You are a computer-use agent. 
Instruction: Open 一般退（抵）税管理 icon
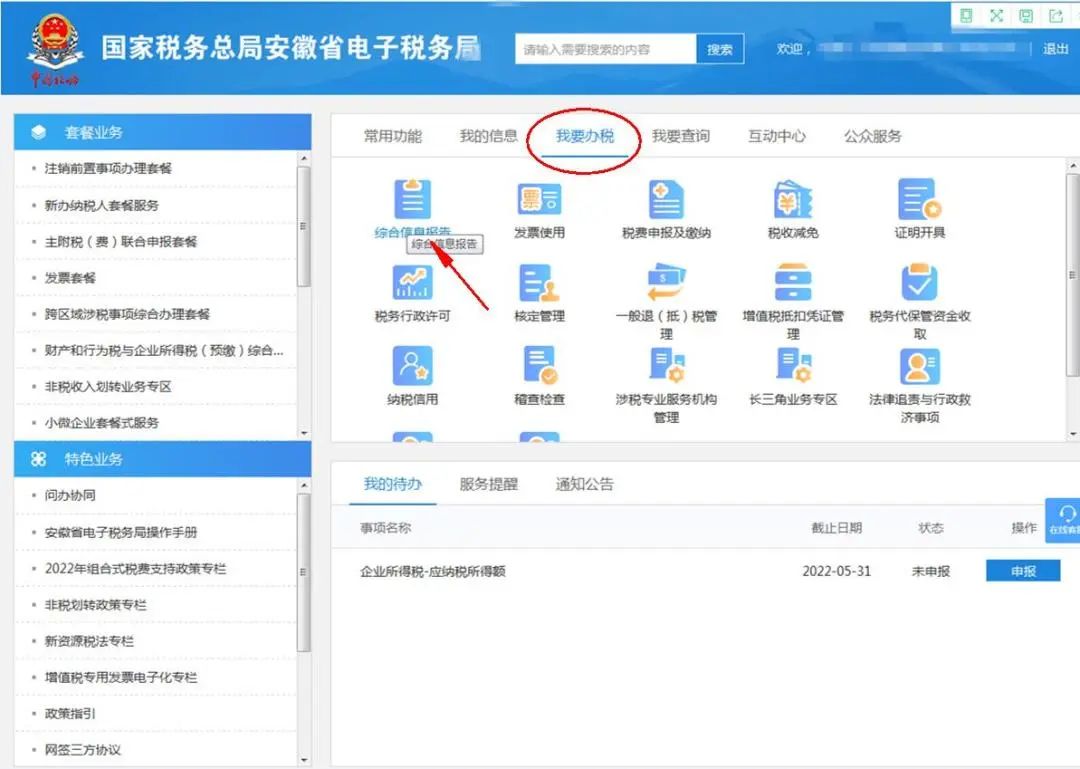pyautogui.click(x=666, y=283)
